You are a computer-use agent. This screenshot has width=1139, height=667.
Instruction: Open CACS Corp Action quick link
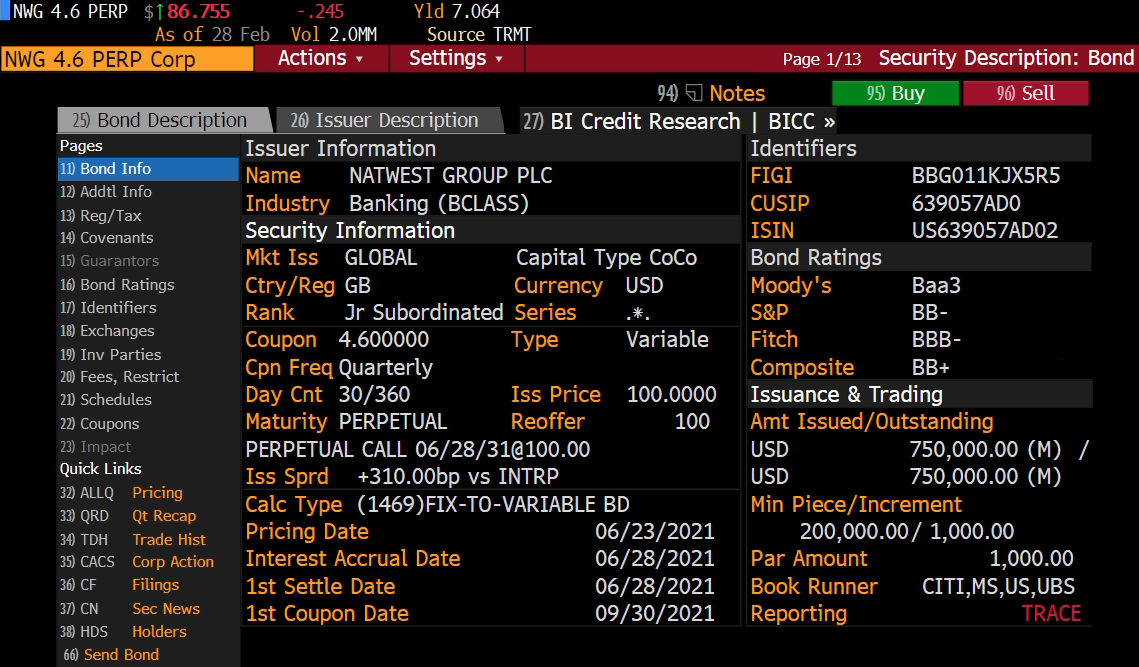137,562
